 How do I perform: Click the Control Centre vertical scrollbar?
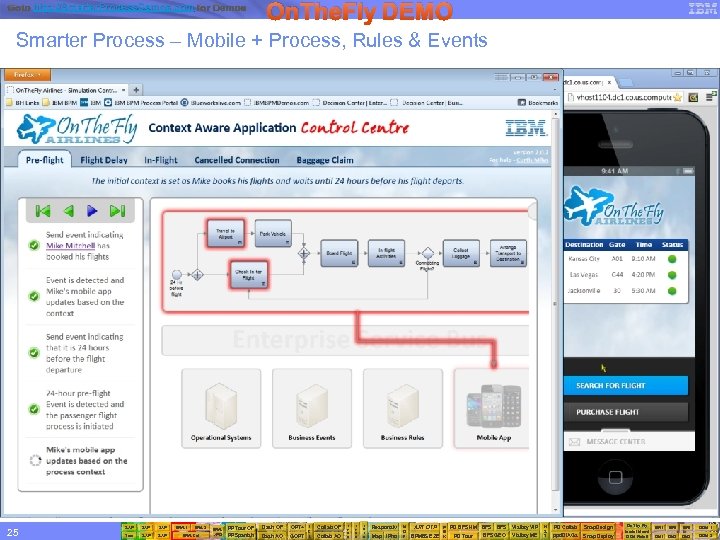555,312
